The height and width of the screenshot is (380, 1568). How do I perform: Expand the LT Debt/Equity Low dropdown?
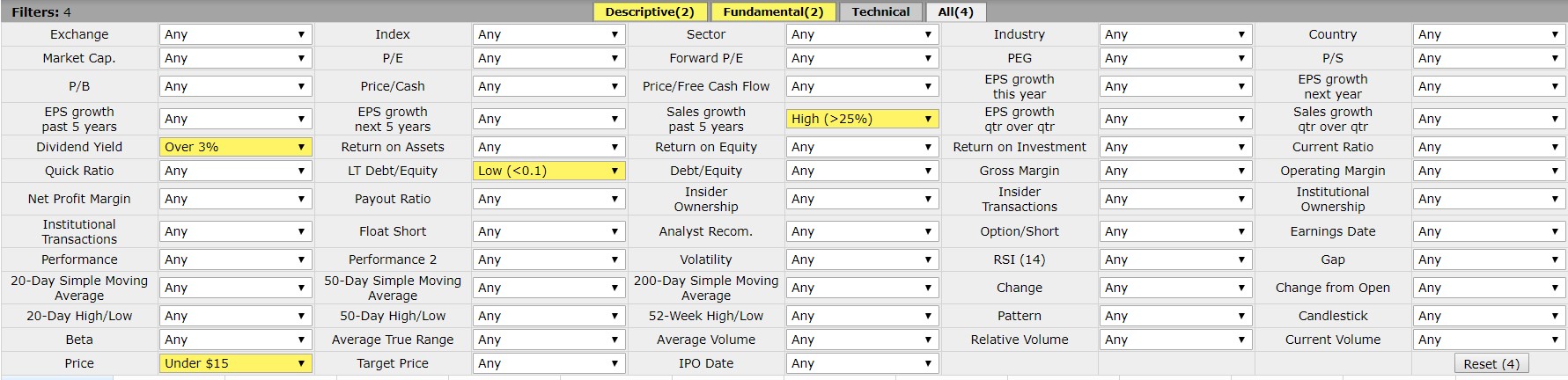548,171
